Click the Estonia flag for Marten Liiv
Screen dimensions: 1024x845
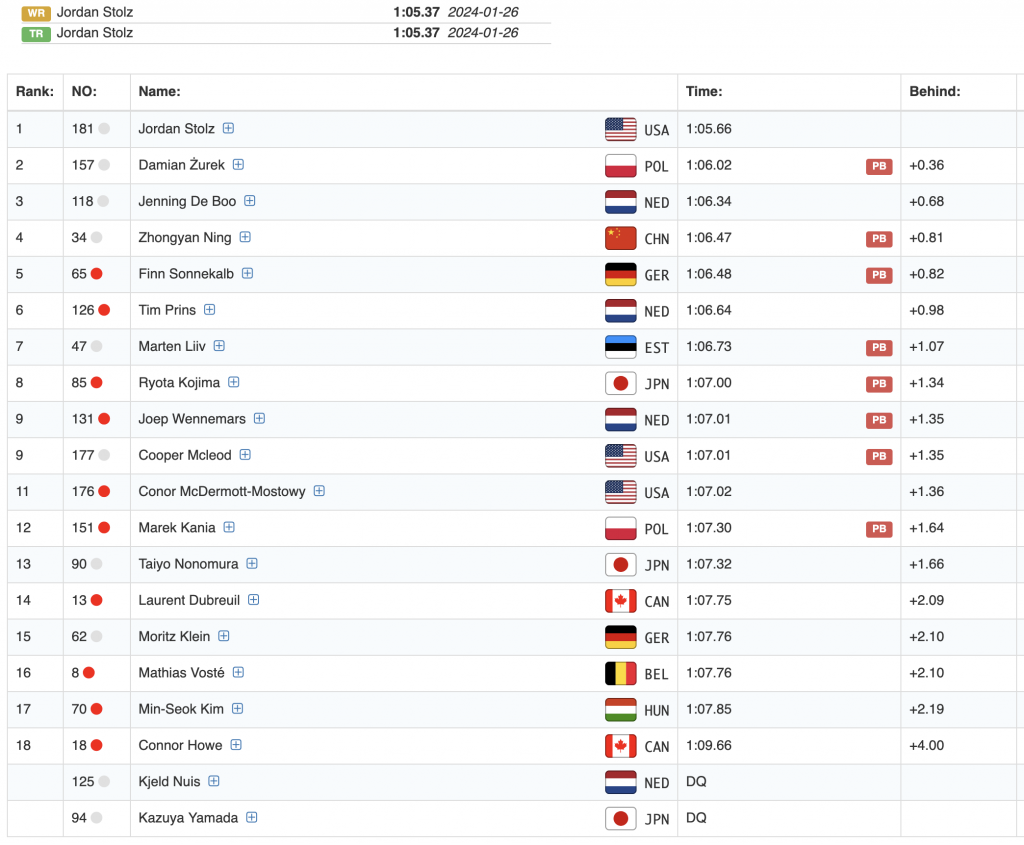tap(620, 347)
